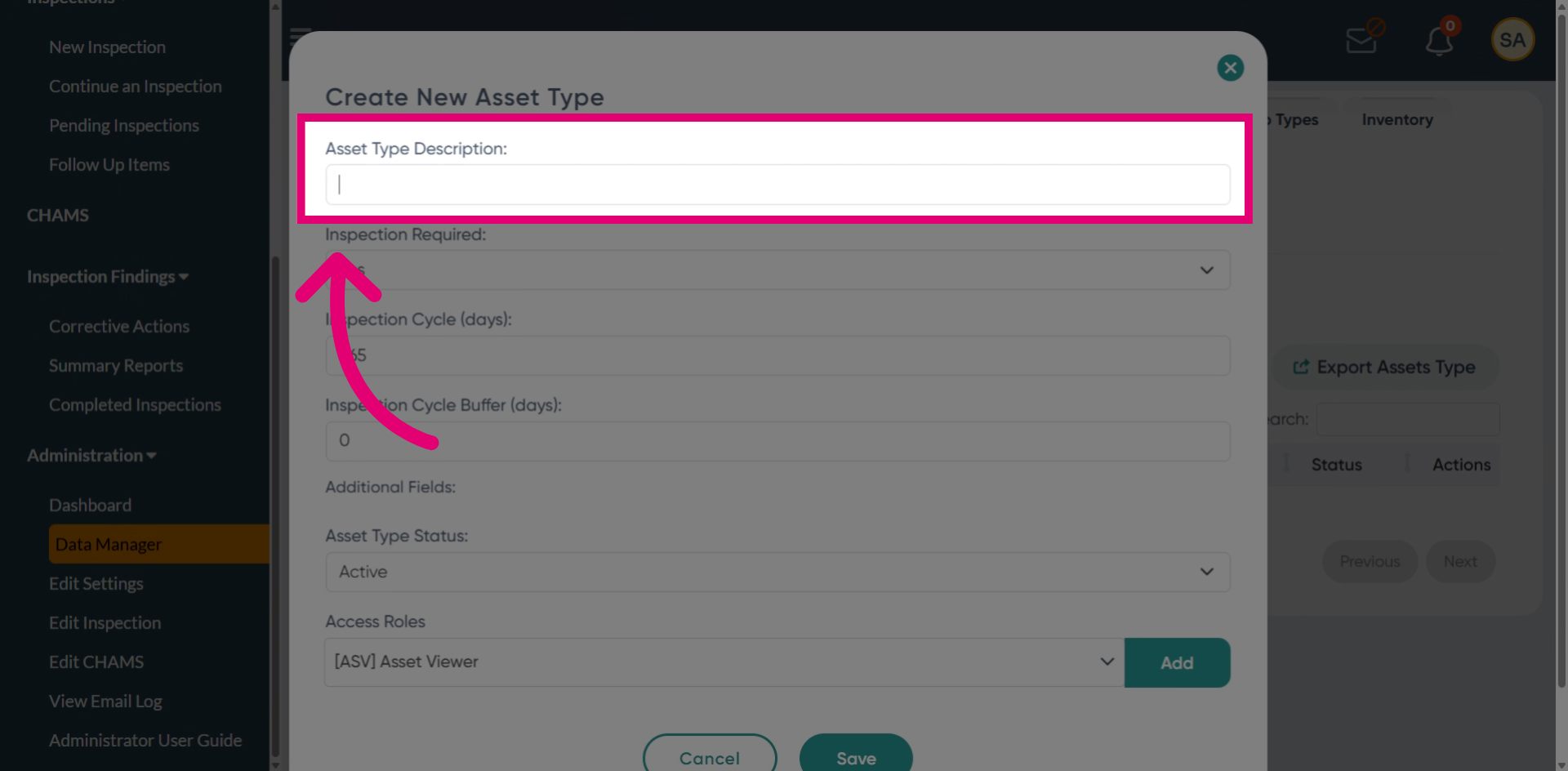Open Summary Reports
The image size is (1568, 771).
point(116,366)
